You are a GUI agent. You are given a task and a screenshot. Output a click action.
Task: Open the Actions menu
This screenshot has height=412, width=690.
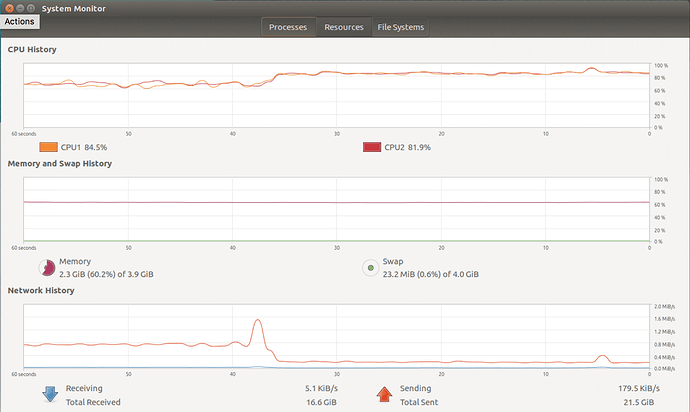tap(19, 22)
